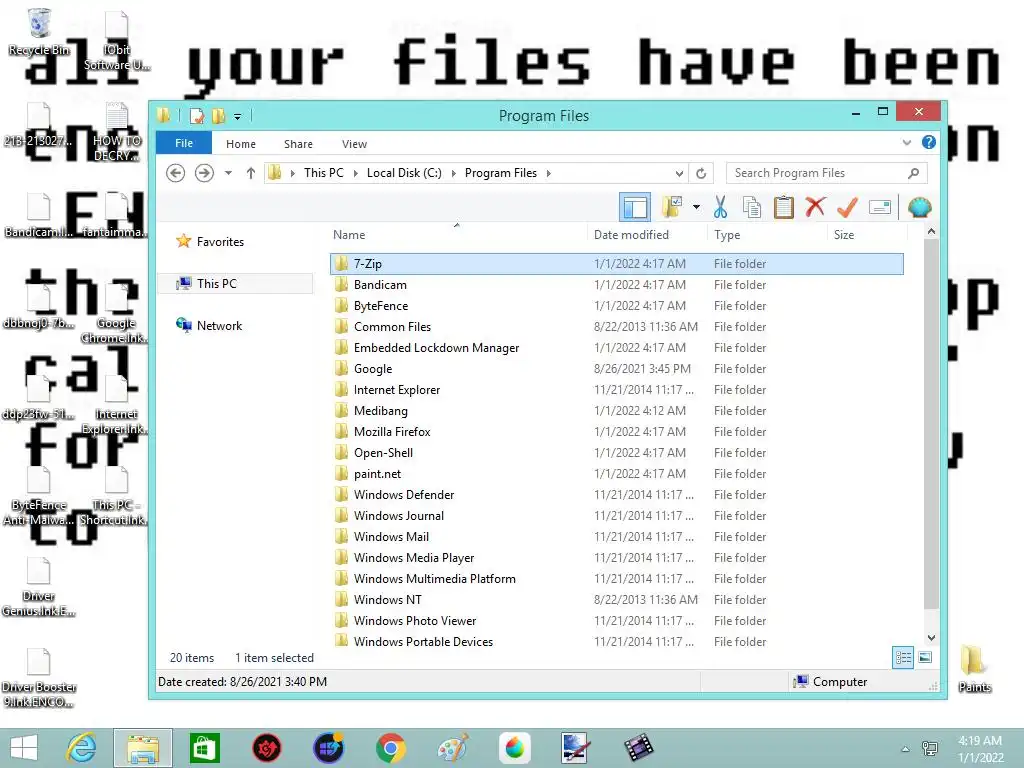Click the file list scrollbar up arrow
The image size is (1024, 768).
[x=931, y=232]
